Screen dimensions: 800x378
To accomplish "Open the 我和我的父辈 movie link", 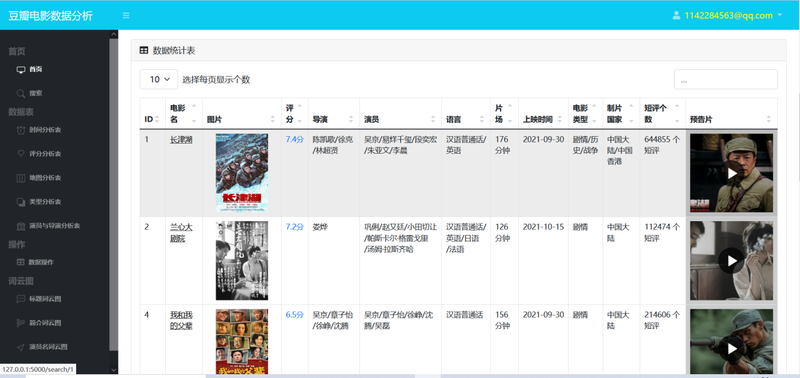I will [x=181, y=320].
